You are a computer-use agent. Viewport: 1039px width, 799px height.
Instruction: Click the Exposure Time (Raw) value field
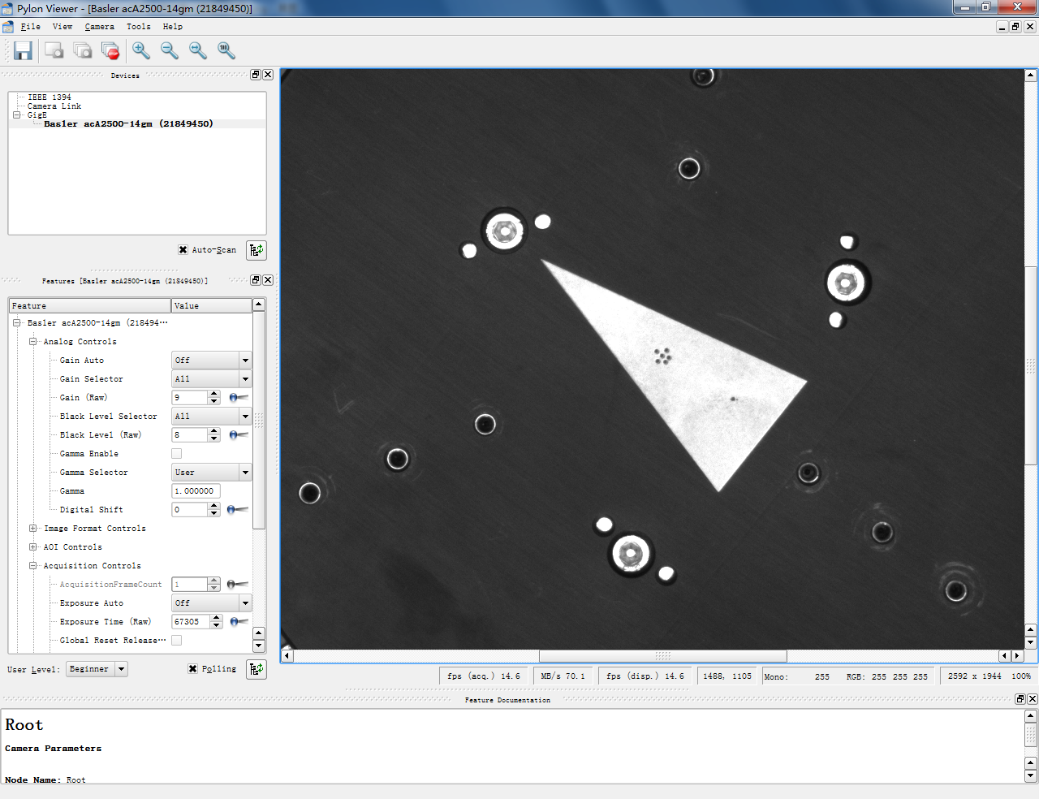click(188, 622)
